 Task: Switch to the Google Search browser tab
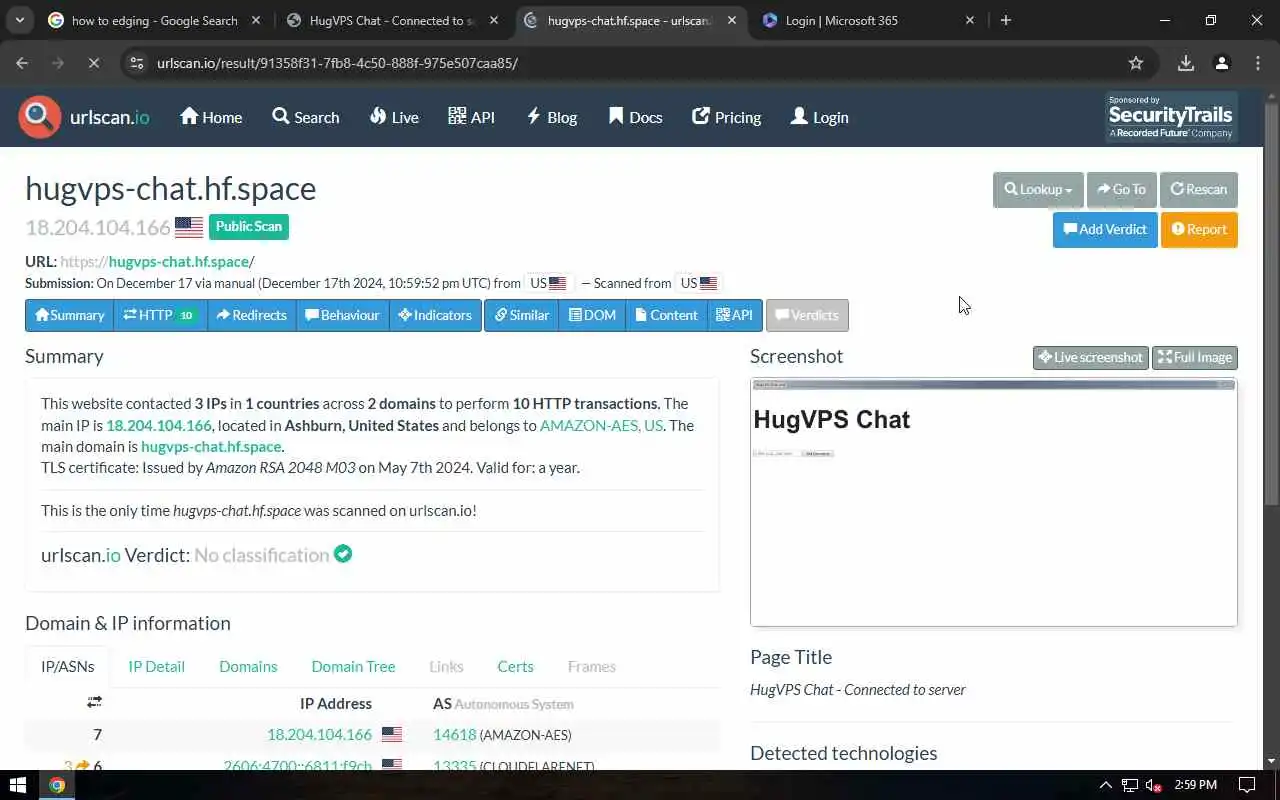pos(155,20)
